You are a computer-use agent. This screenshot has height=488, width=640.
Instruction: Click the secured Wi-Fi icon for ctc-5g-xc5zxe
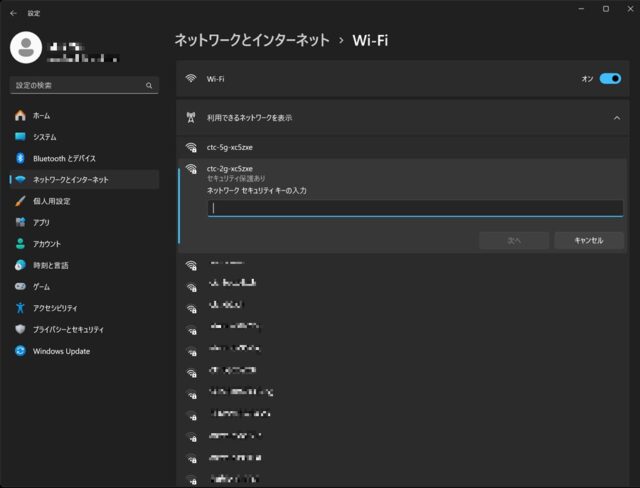tap(191, 147)
